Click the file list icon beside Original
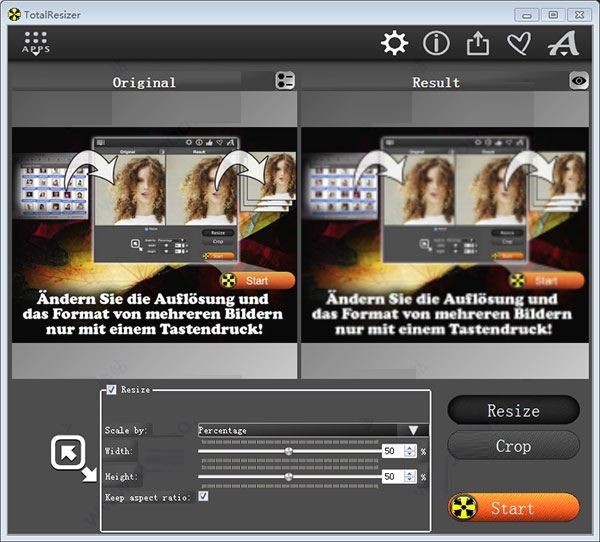The width and height of the screenshot is (600, 542). pyautogui.click(x=285, y=81)
